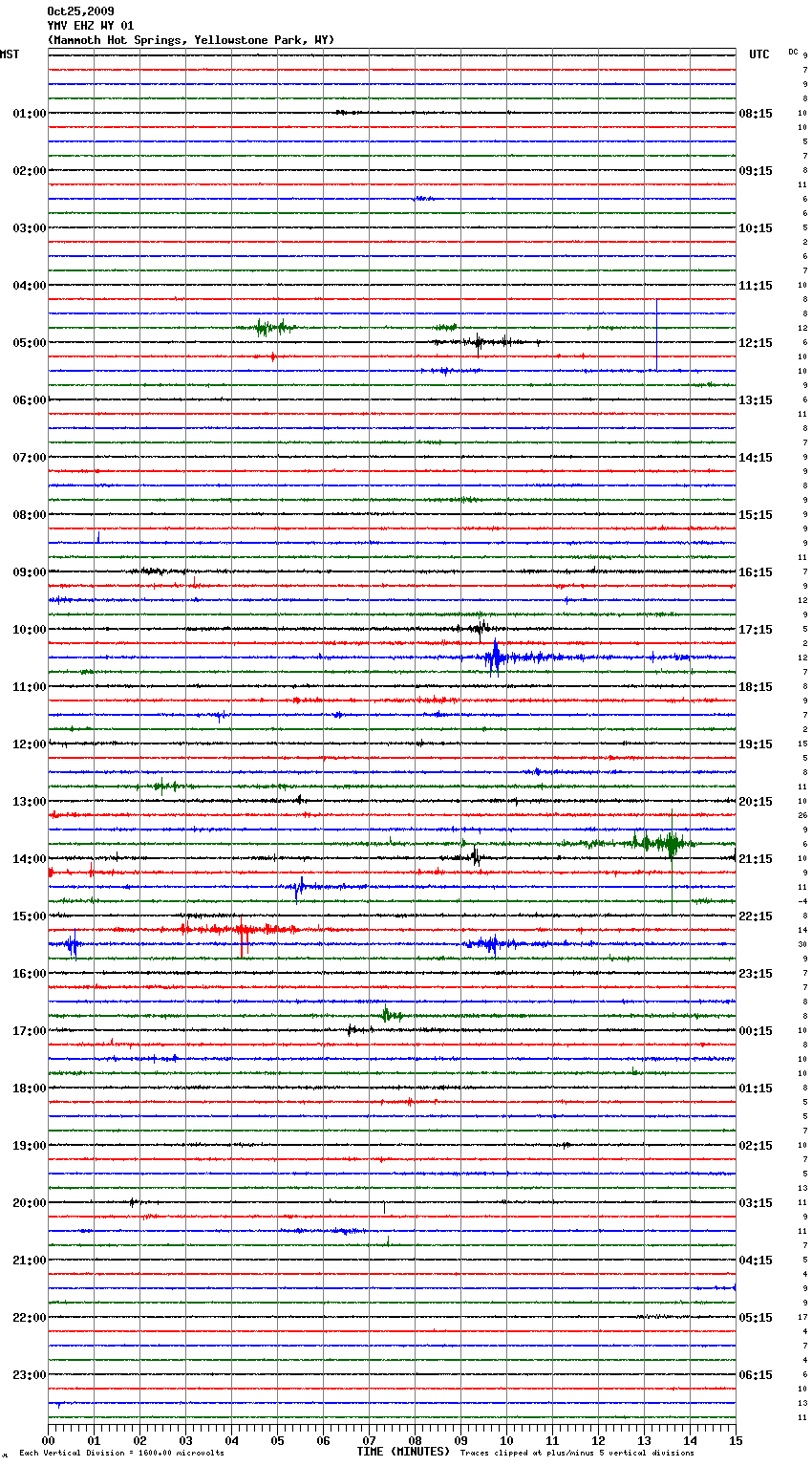812x1466 pixels.
Task: Click the 18:15 UTC time label
Action: tap(756, 687)
